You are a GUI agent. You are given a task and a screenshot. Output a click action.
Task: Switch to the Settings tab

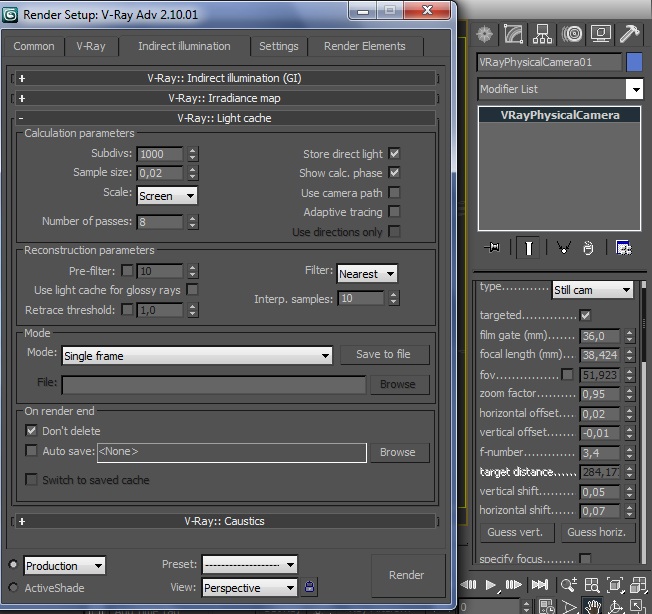pos(279,46)
